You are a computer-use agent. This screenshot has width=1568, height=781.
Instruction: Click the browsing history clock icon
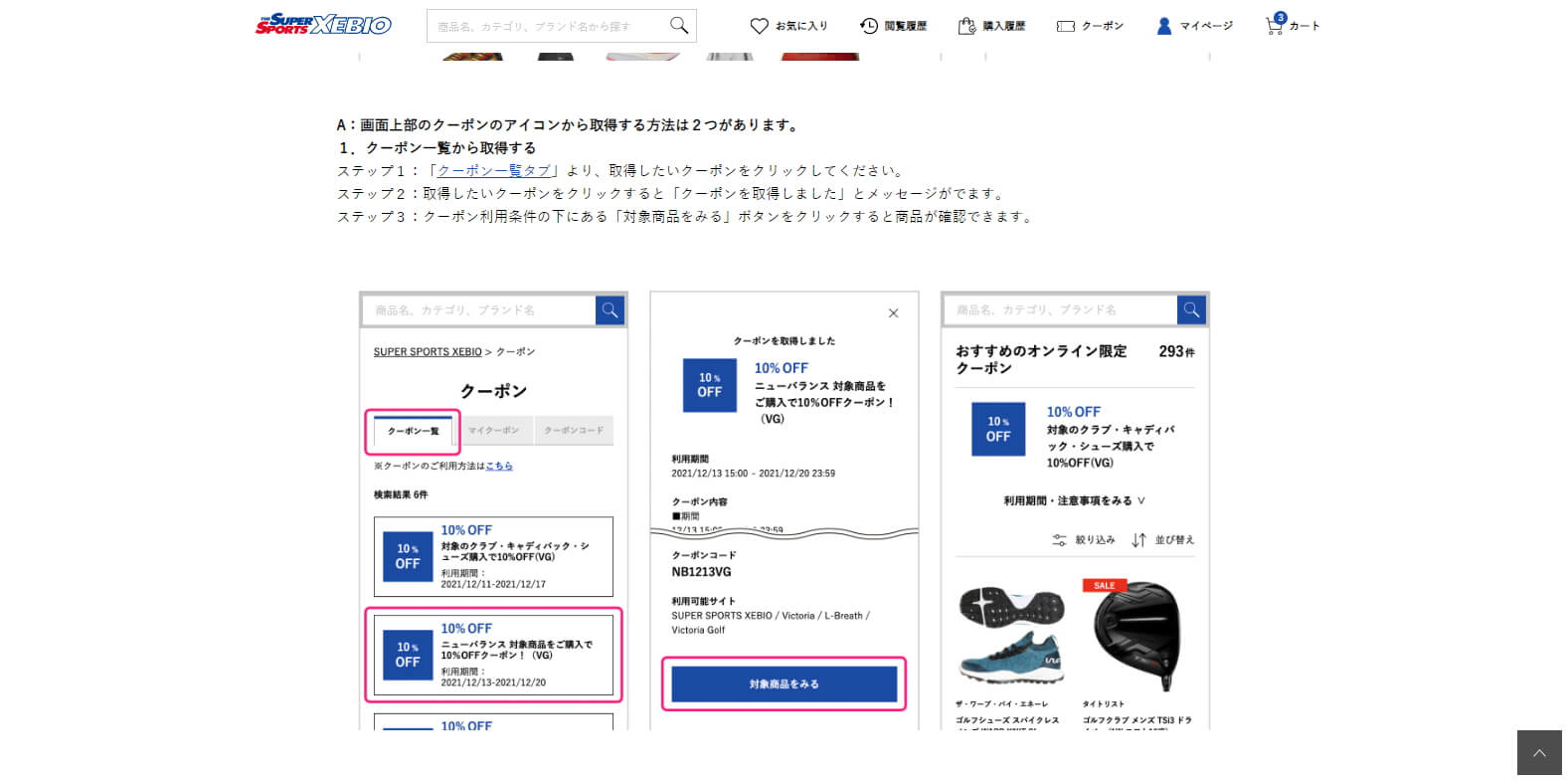[869, 26]
